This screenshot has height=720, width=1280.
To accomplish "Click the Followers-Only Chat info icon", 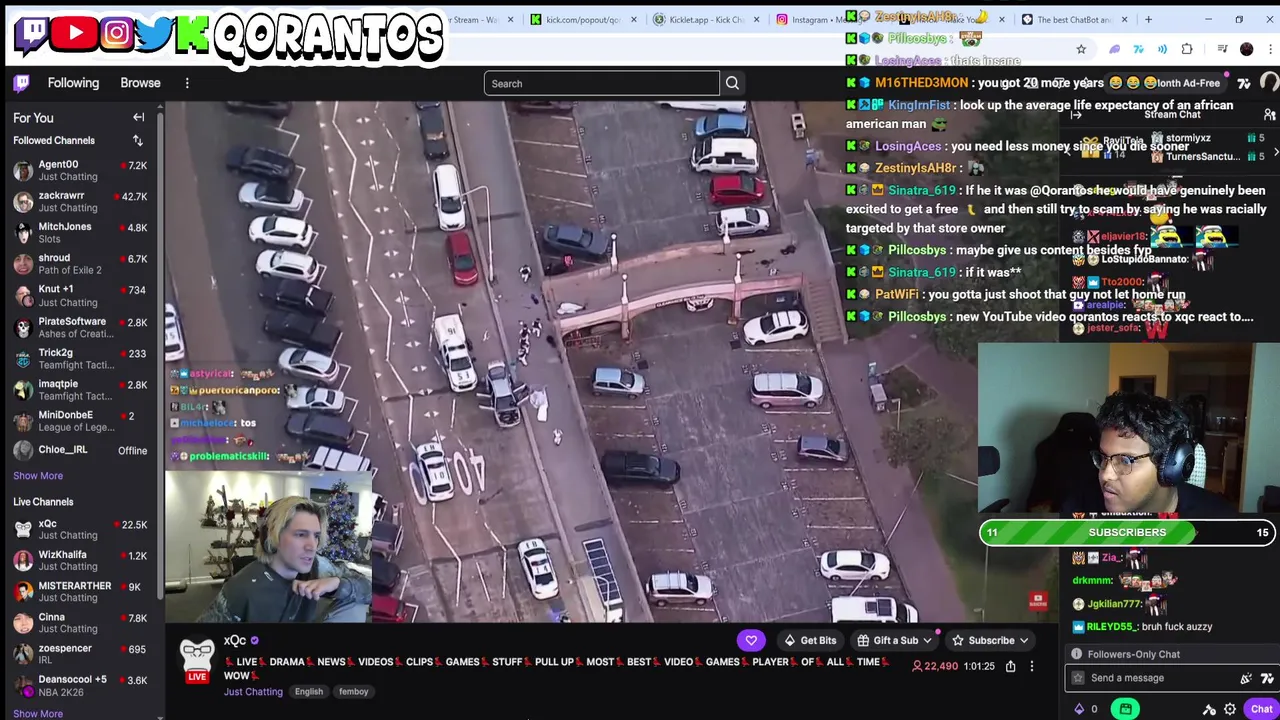I will (x=1077, y=654).
